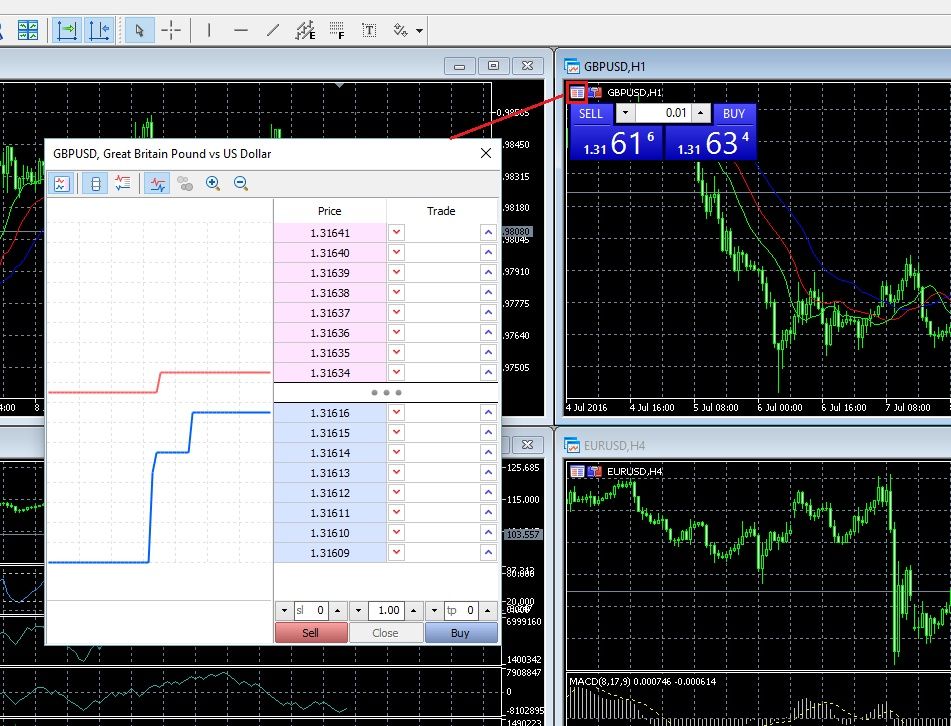951x726 pixels.
Task: Choose the diagonal trendline tool
Action: [273, 30]
